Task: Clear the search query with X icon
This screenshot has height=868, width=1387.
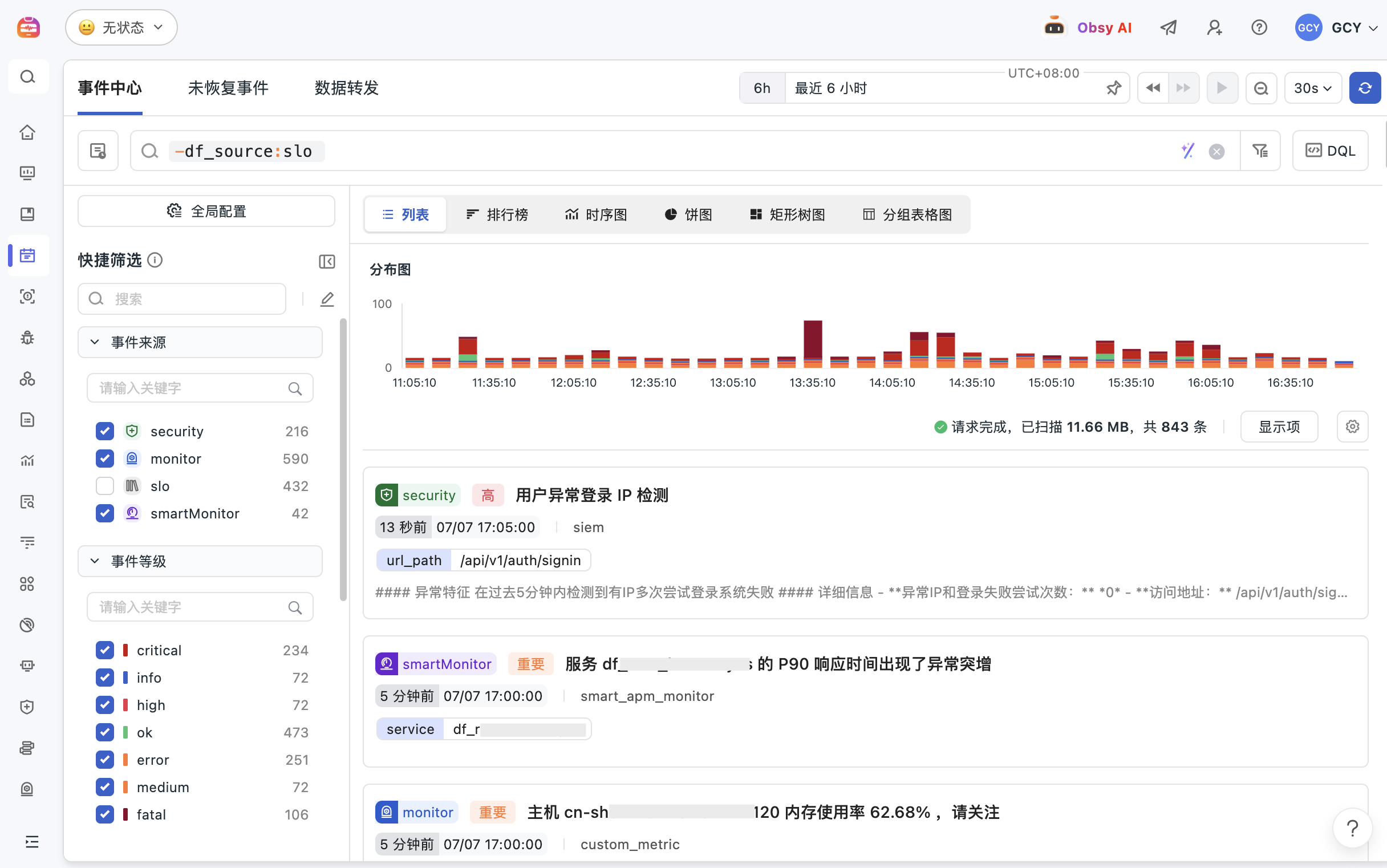Action: pos(1216,151)
